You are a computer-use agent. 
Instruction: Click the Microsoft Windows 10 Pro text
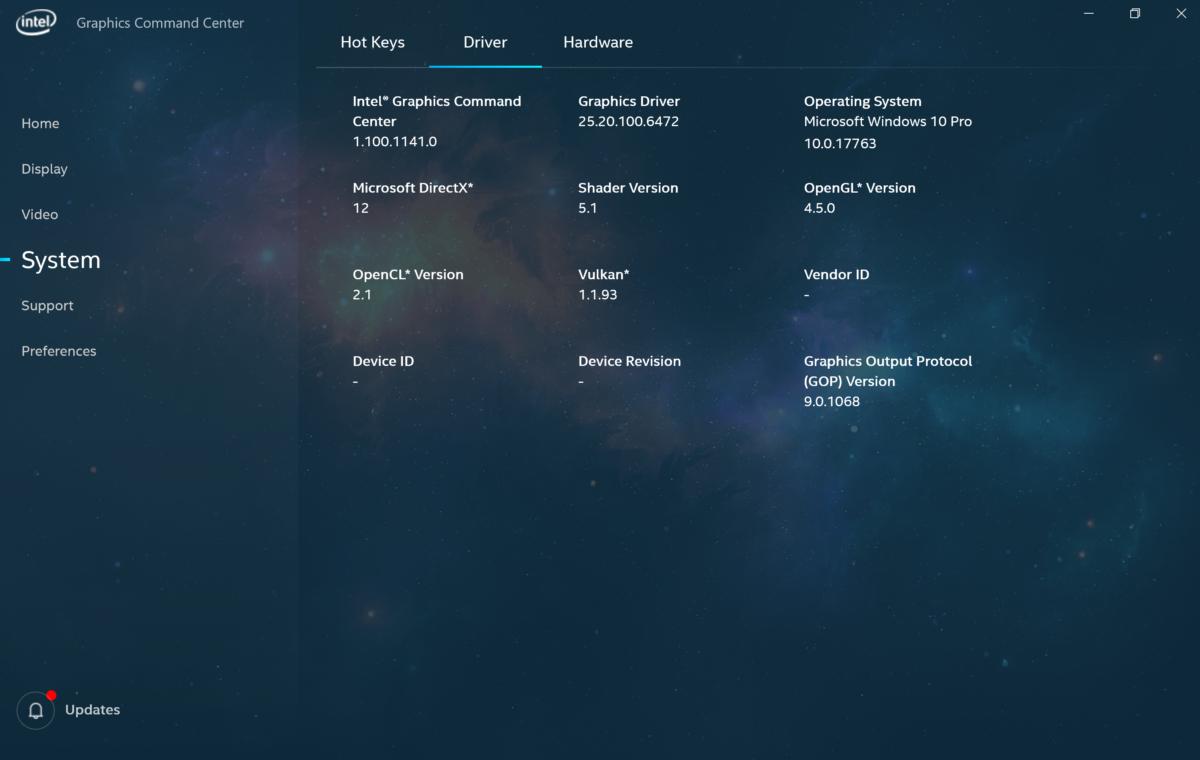click(x=888, y=122)
